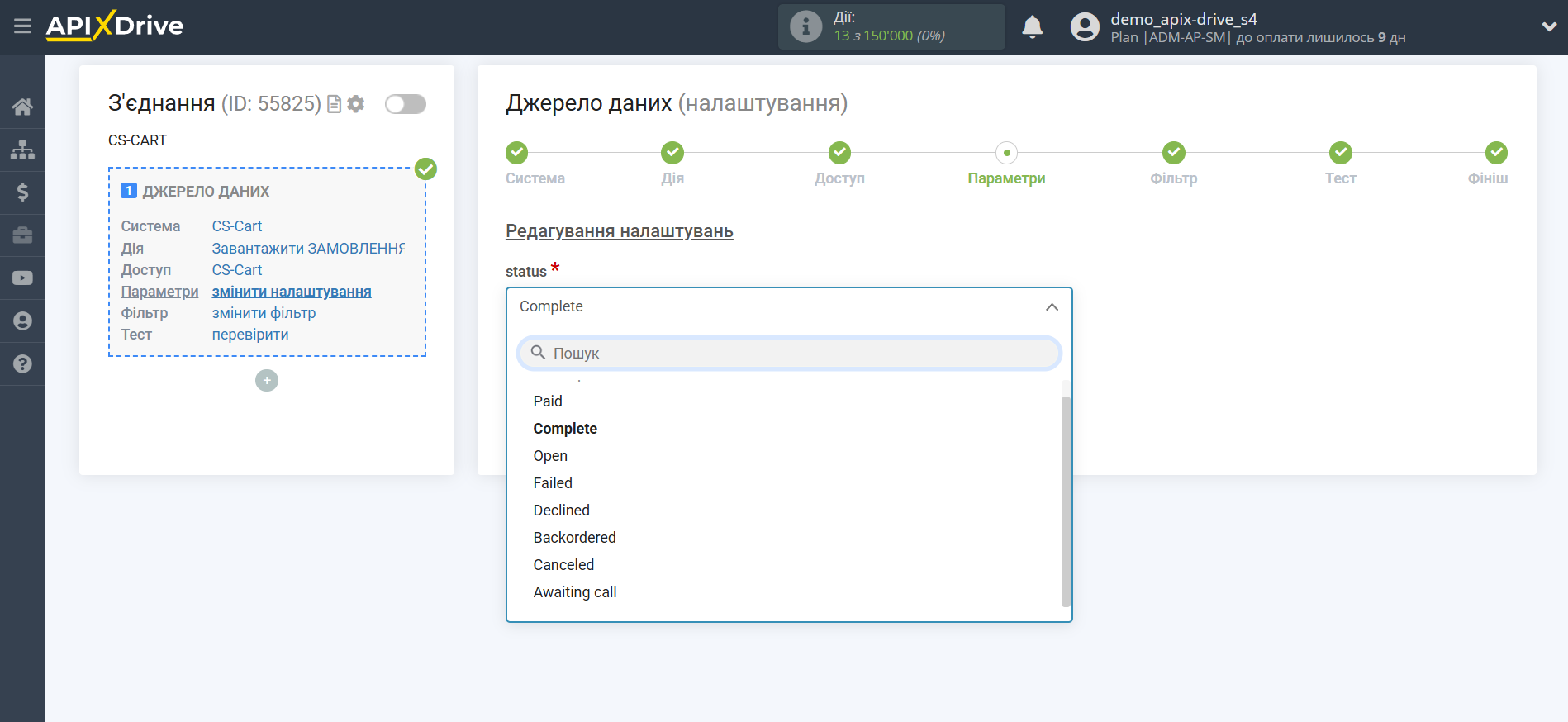Open the briefcase services icon

22,235
